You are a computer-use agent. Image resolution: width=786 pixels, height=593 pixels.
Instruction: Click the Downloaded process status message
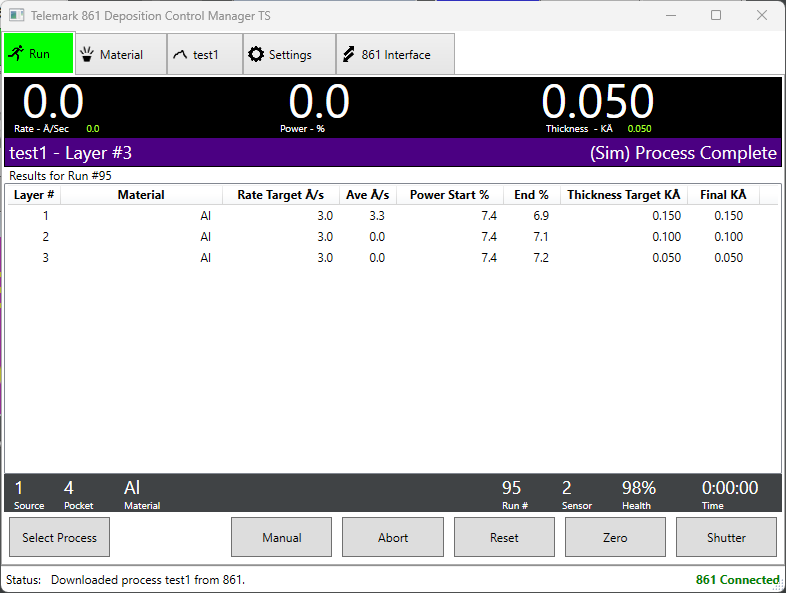pos(148,580)
